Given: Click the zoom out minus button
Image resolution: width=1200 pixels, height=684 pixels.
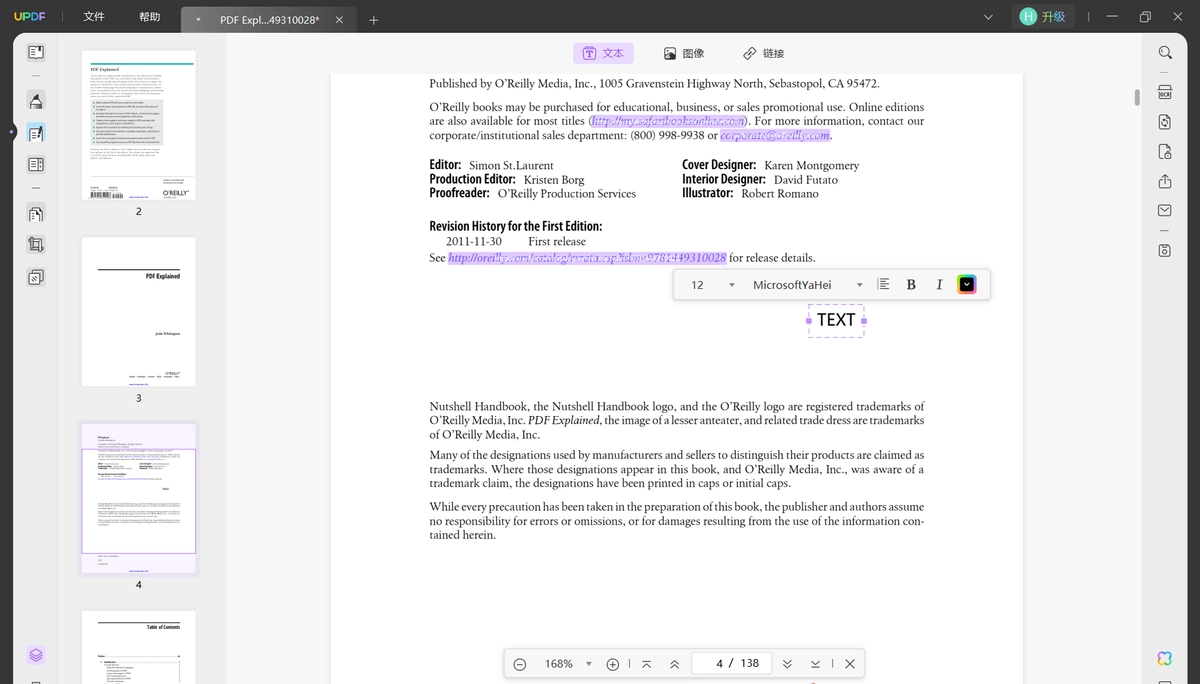Looking at the screenshot, I should click(520, 664).
